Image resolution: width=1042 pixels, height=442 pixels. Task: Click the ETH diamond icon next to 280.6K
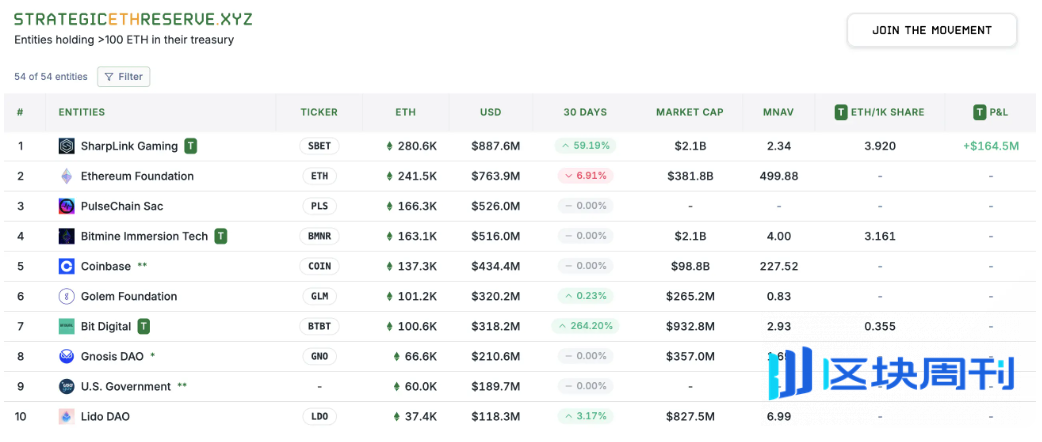(389, 146)
